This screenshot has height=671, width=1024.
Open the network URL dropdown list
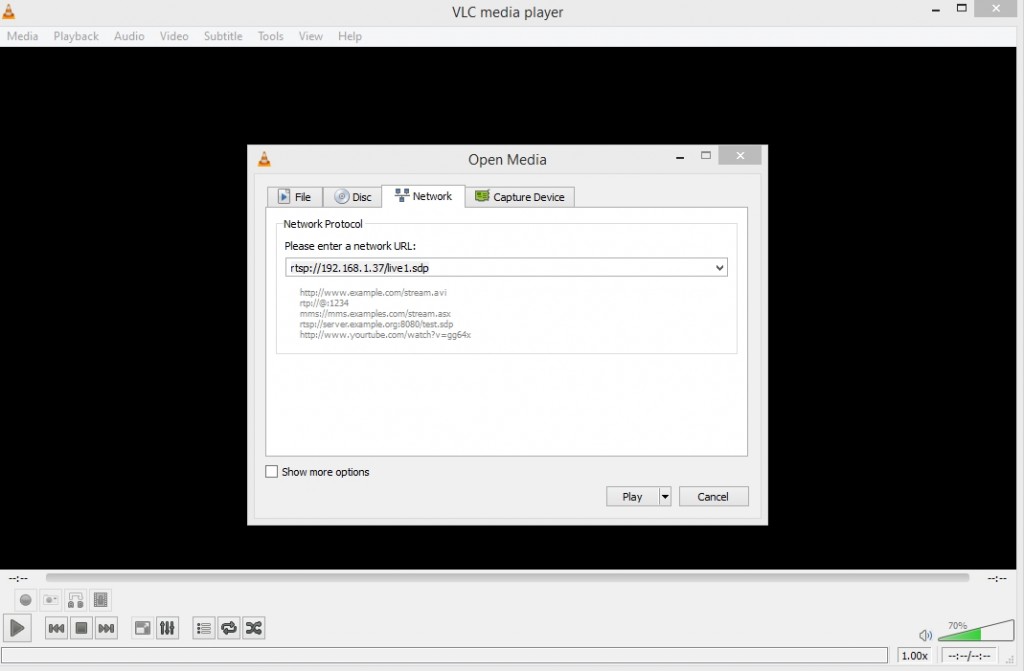(x=719, y=267)
